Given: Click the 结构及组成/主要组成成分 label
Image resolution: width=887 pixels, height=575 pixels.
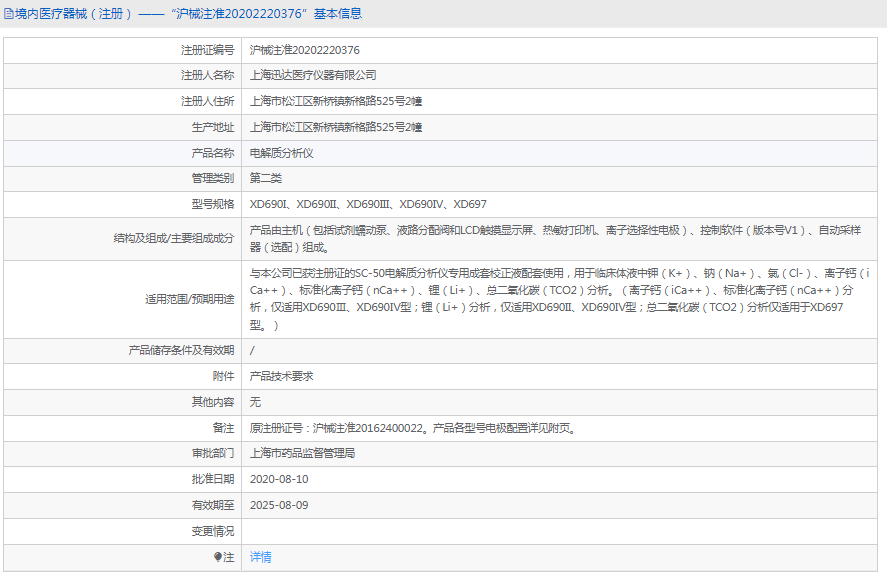Looking at the screenshot, I should [x=174, y=239].
